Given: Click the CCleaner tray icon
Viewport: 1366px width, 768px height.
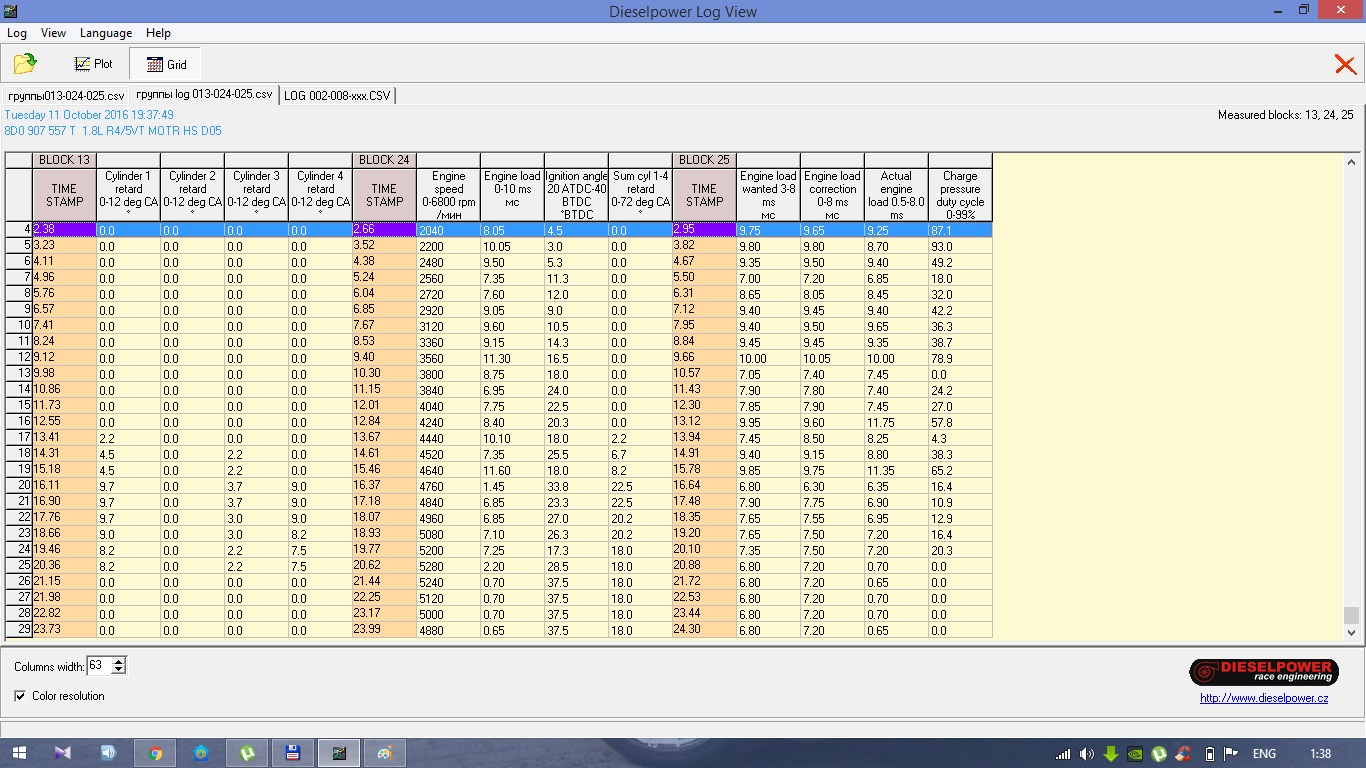Looking at the screenshot, I should pyautogui.click(x=1184, y=754).
